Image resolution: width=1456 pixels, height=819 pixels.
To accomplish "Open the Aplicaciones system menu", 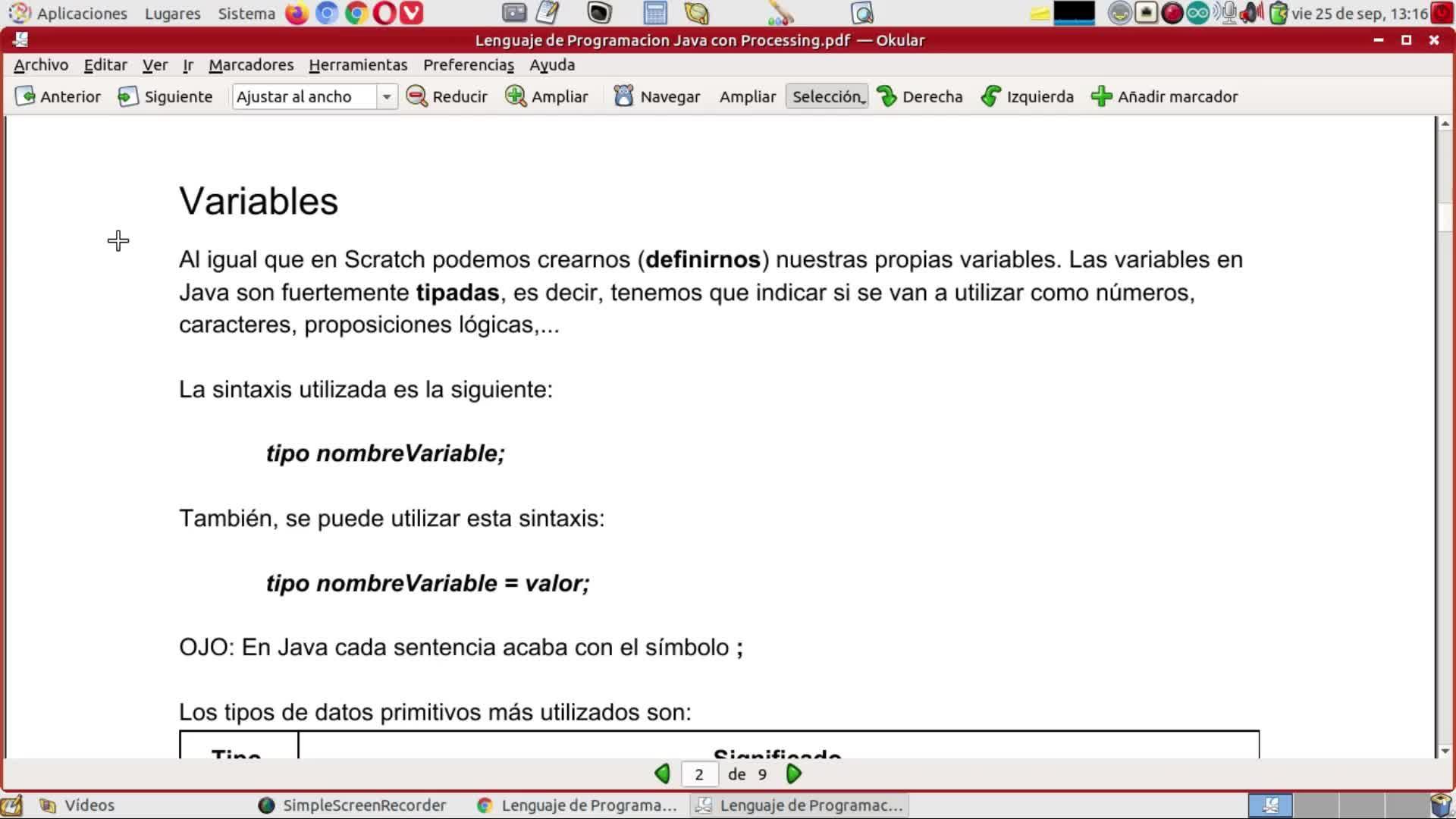I will [81, 14].
